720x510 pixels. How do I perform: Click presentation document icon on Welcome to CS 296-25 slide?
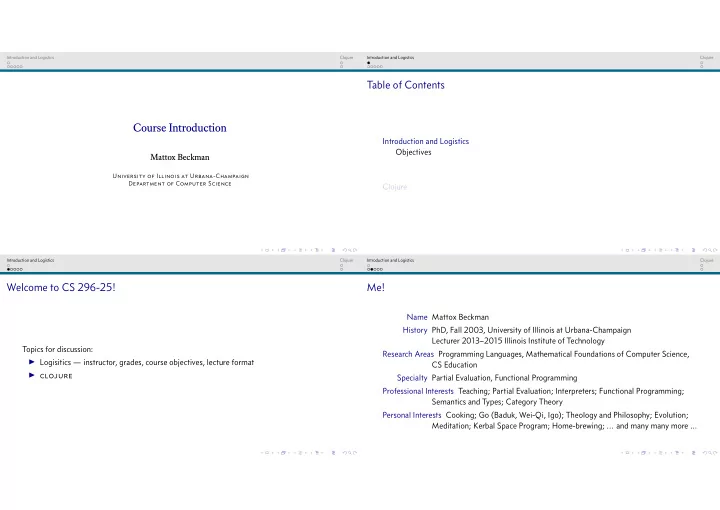[333, 453]
